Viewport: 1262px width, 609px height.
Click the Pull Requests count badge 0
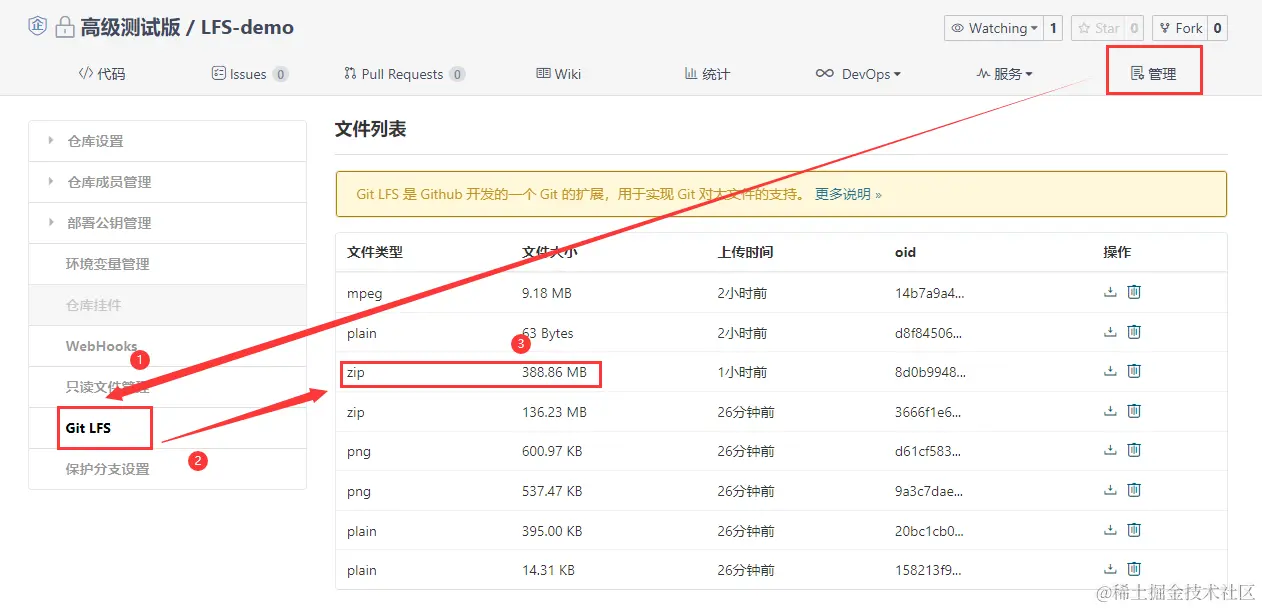[x=457, y=74]
